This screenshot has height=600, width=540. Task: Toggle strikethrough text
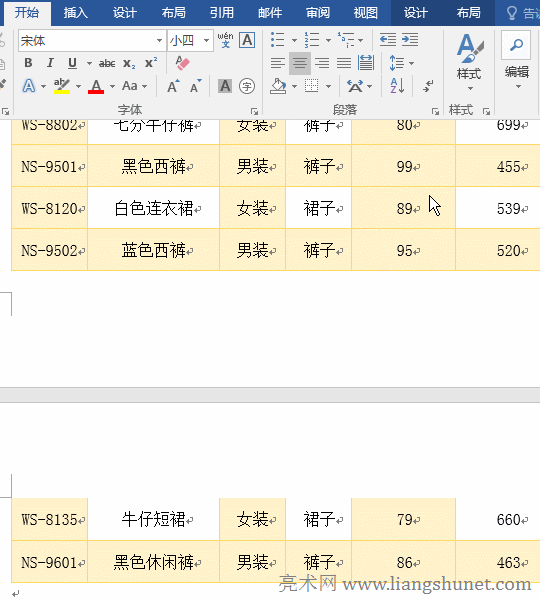click(x=107, y=63)
